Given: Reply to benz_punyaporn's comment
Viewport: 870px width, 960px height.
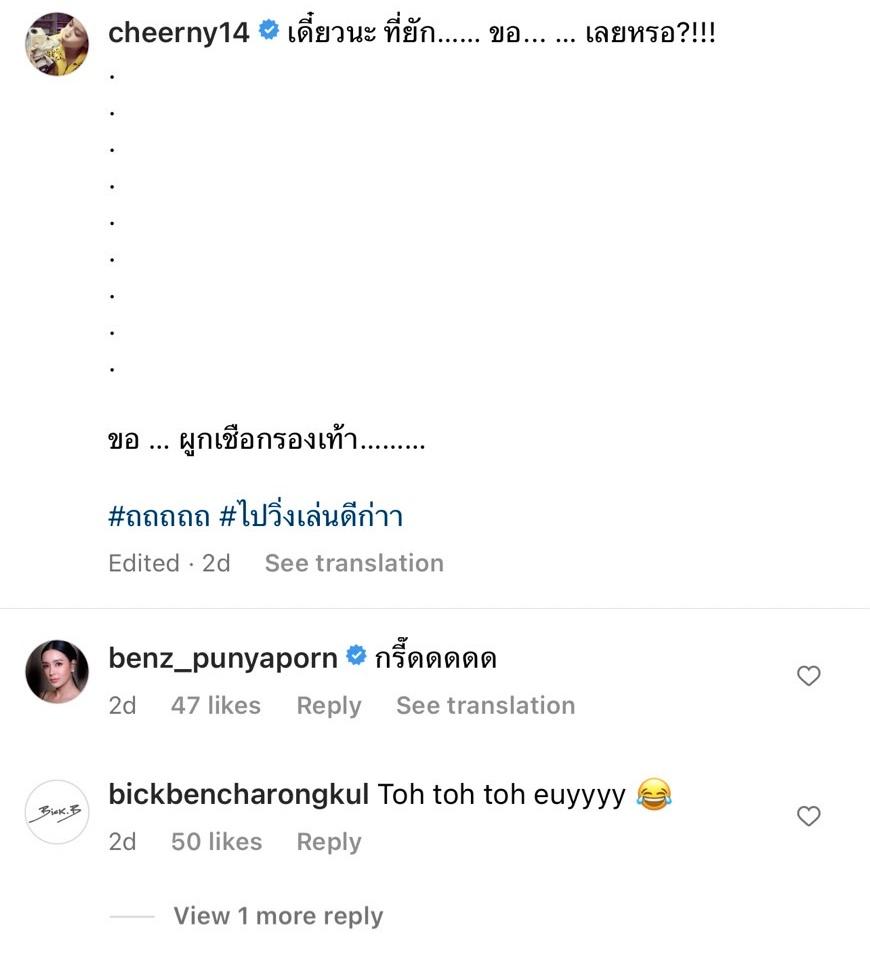Looking at the screenshot, I should click(329, 705).
